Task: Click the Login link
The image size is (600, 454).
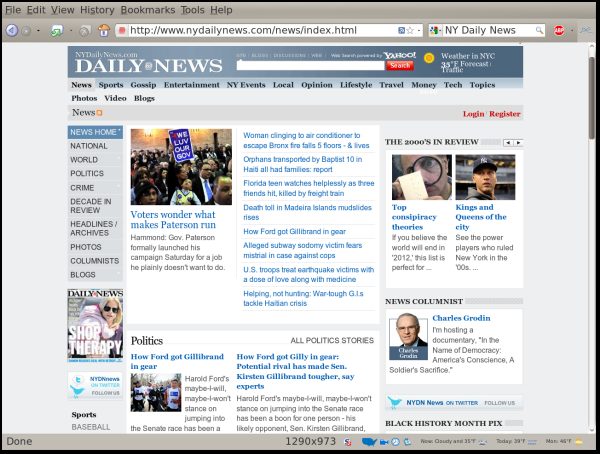Action: [473, 114]
